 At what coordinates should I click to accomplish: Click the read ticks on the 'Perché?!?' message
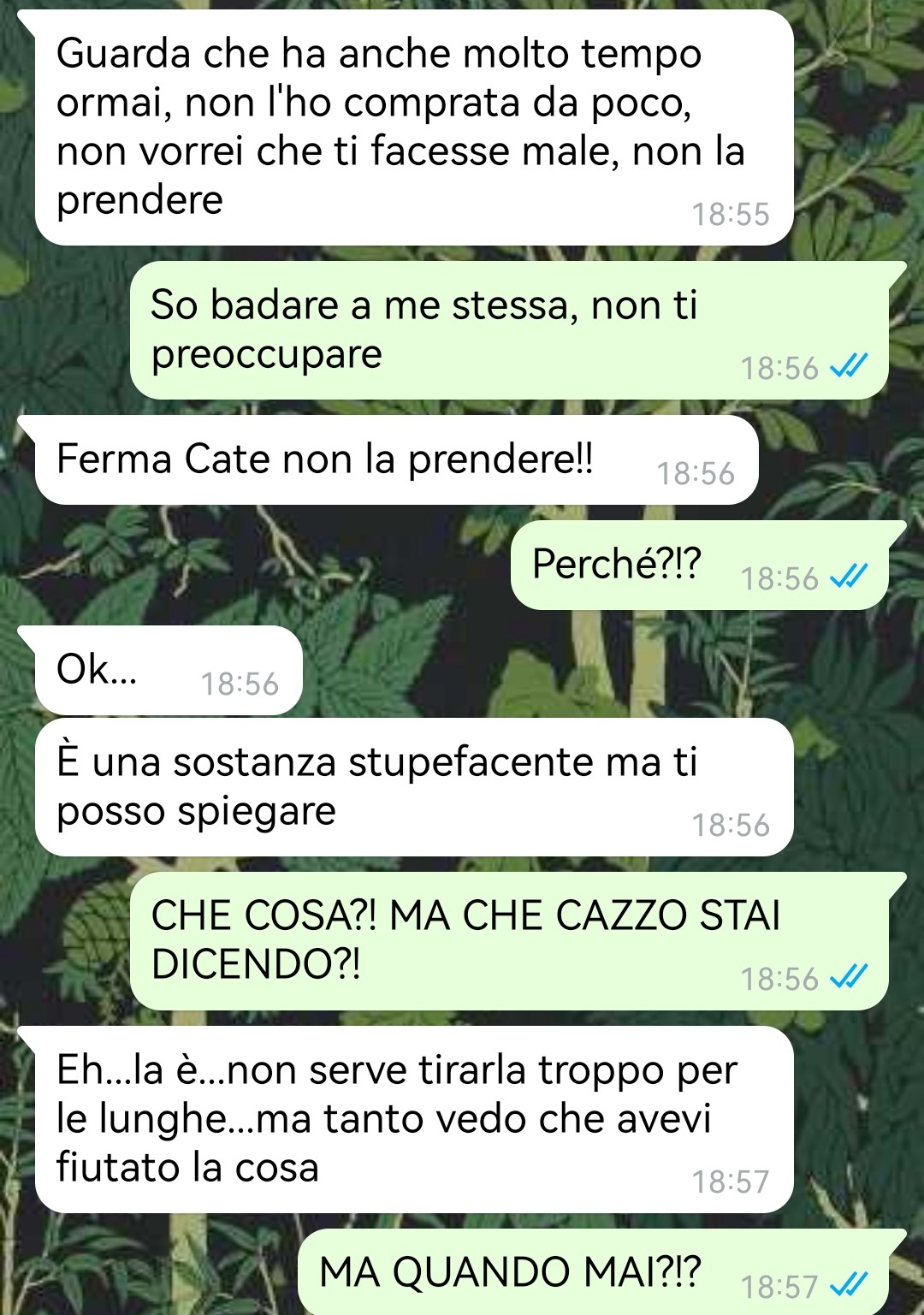pyautogui.click(x=850, y=578)
